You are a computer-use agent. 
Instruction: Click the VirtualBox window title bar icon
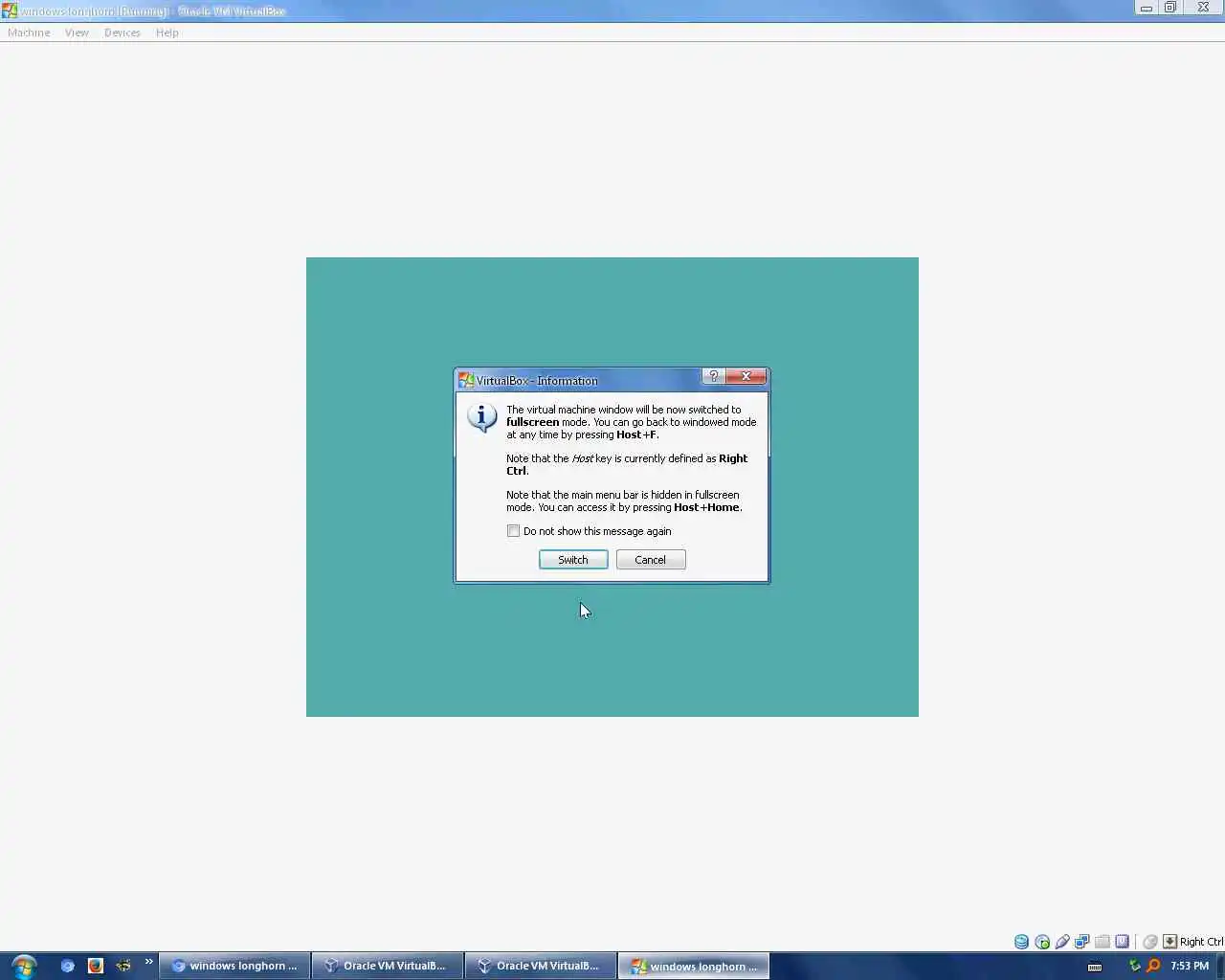coord(10,11)
